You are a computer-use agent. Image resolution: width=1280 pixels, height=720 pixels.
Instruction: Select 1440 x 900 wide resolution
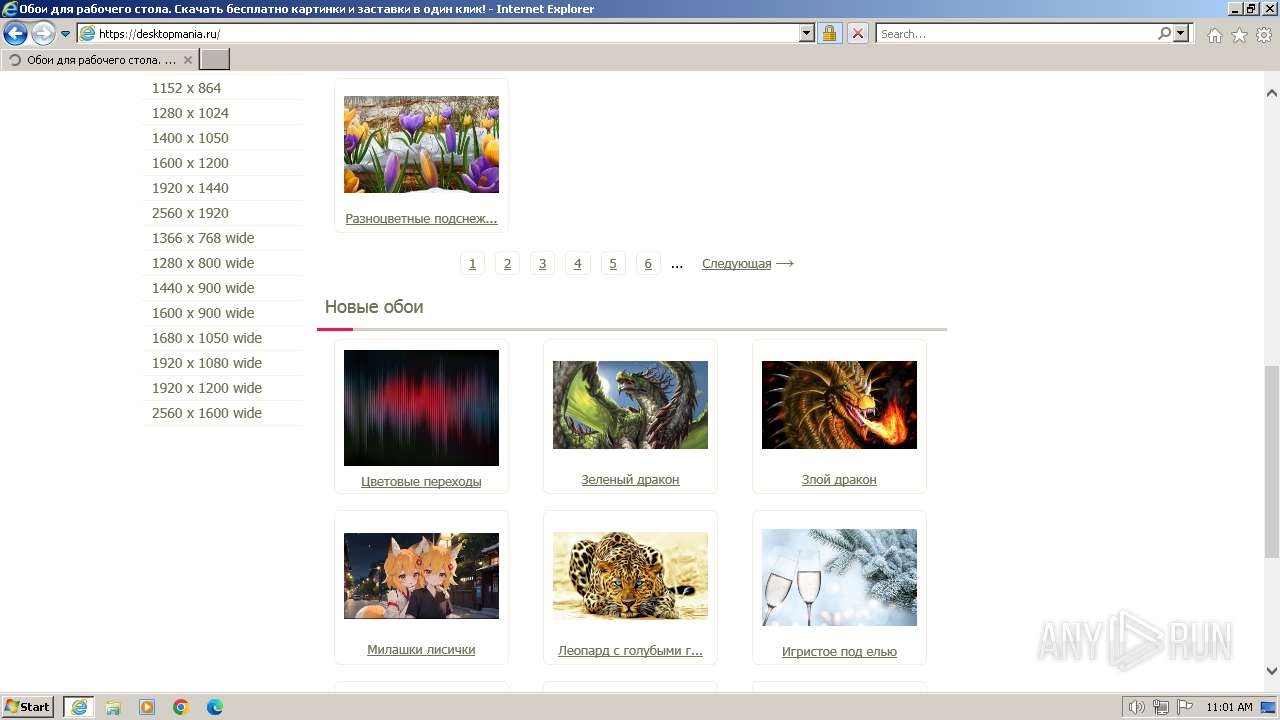point(203,288)
